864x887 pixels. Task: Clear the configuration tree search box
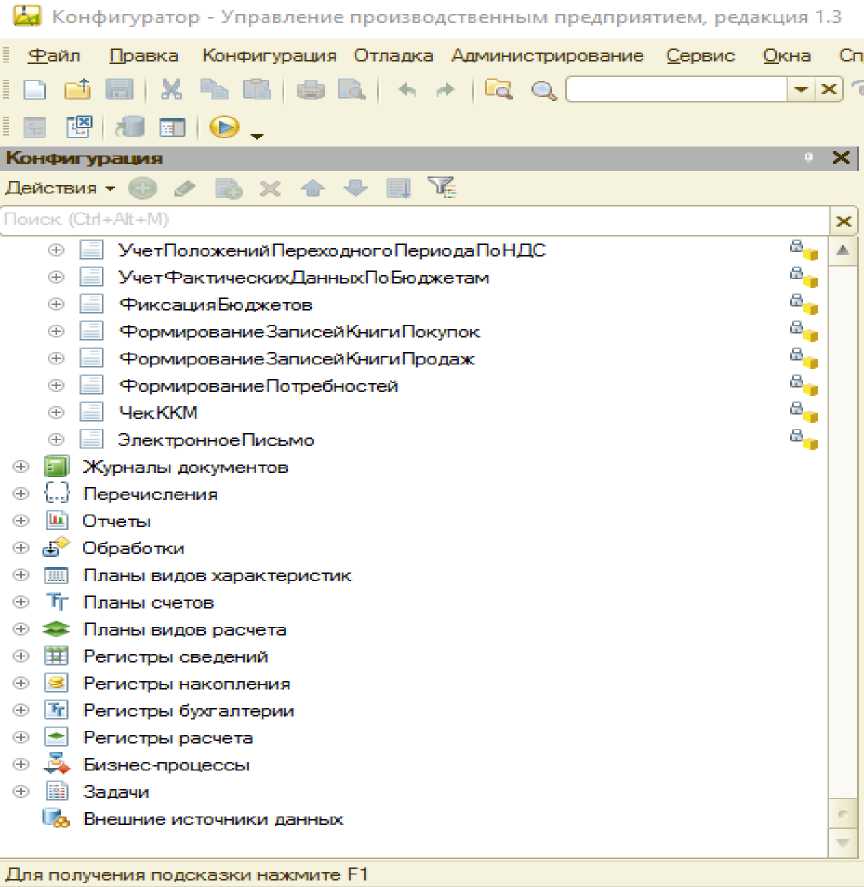tap(844, 221)
